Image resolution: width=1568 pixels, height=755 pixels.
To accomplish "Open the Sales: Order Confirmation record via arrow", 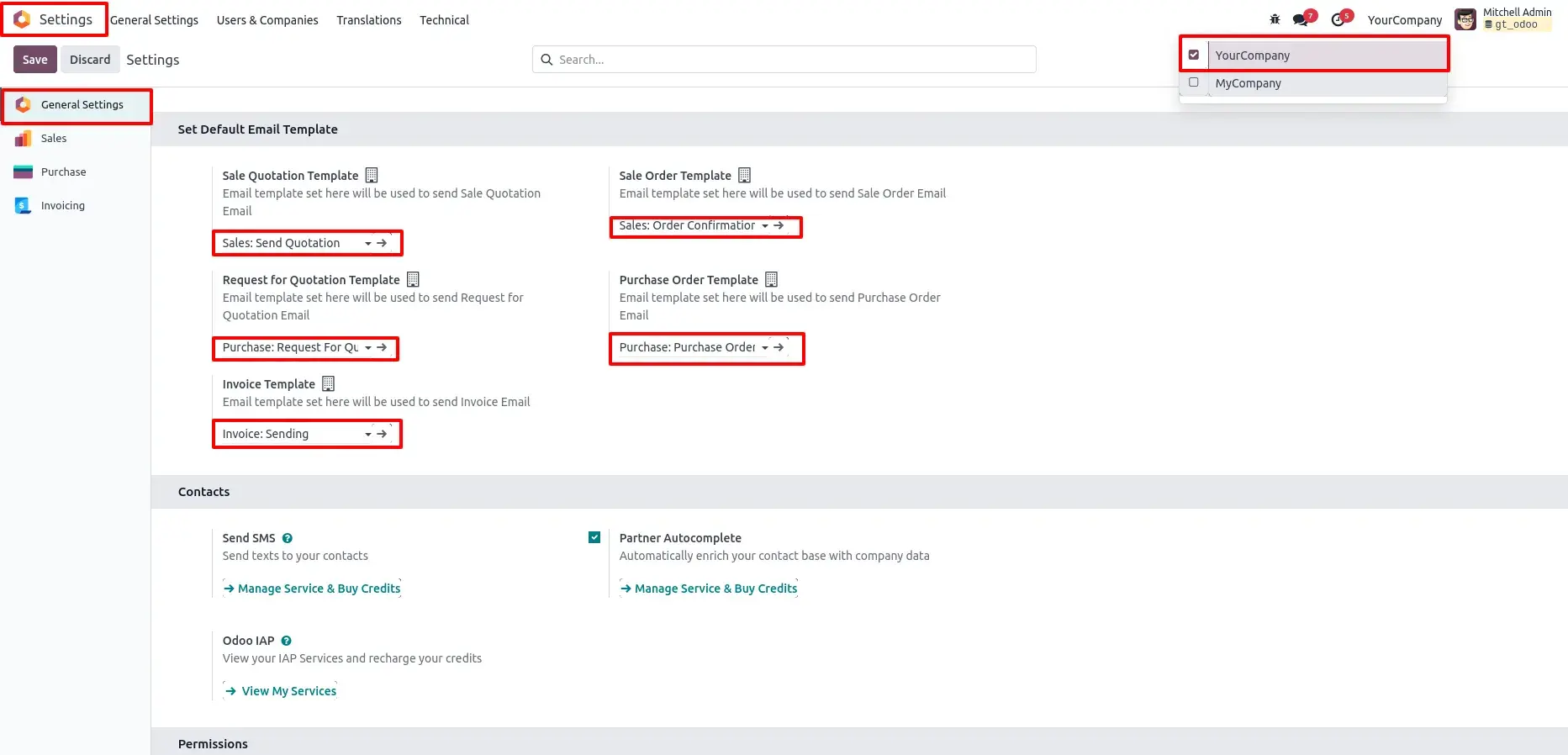I will click(x=779, y=225).
